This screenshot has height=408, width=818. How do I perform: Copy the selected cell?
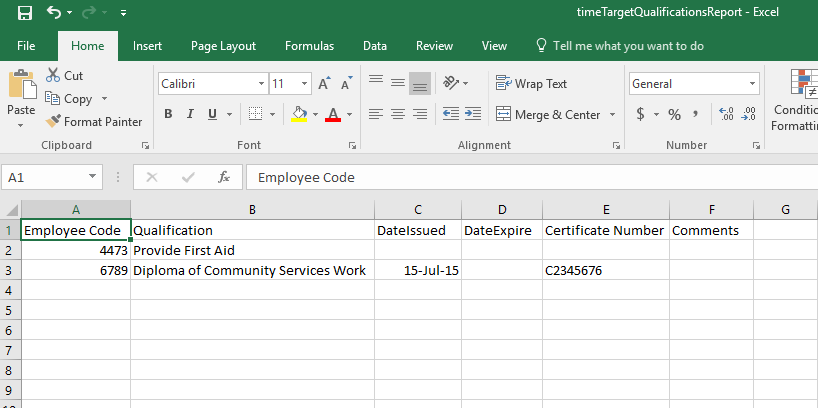click(69, 99)
